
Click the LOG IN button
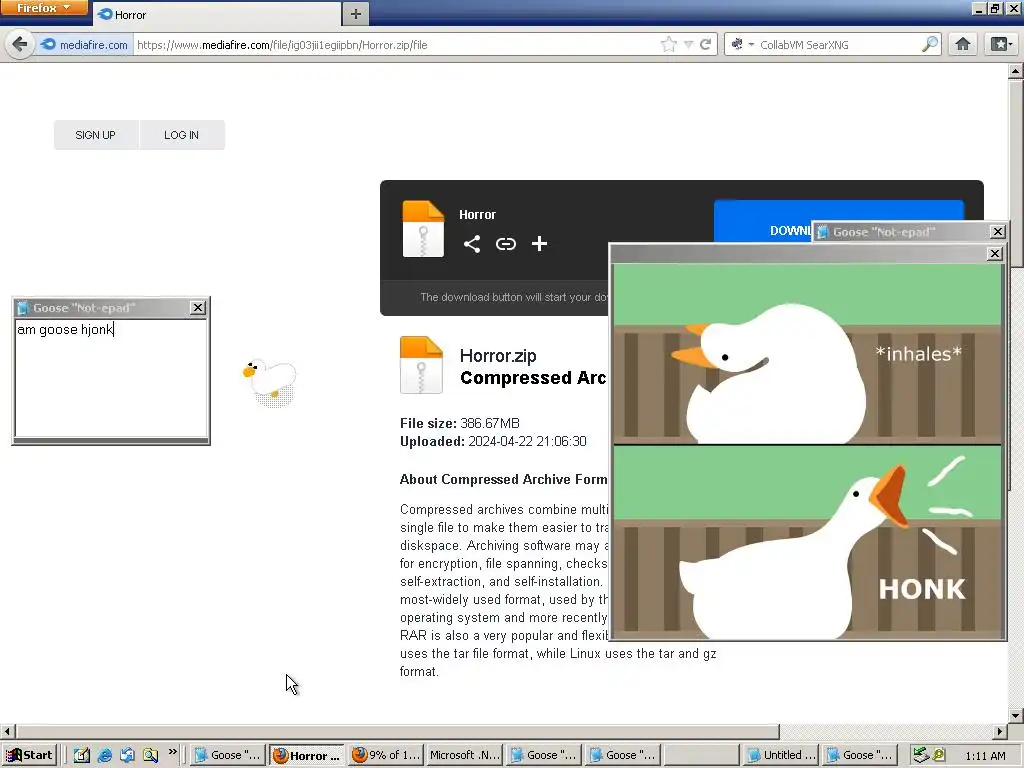click(x=182, y=135)
